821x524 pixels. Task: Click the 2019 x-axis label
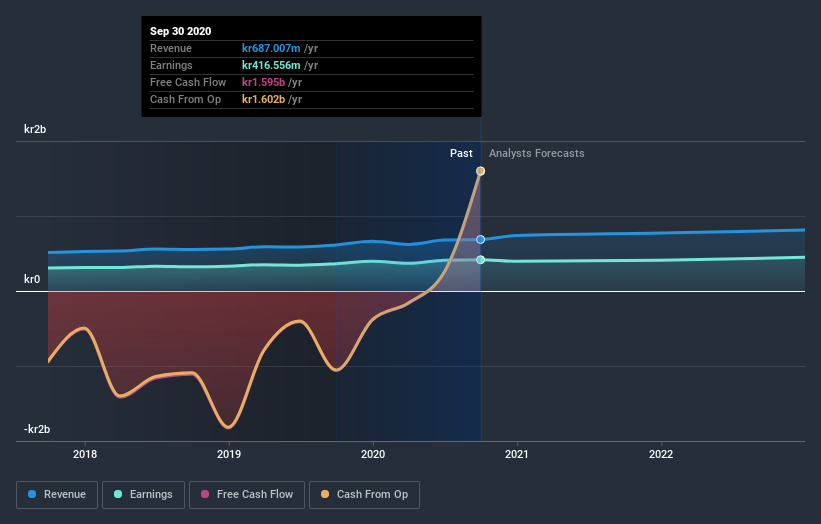click(x=229, y=454)
